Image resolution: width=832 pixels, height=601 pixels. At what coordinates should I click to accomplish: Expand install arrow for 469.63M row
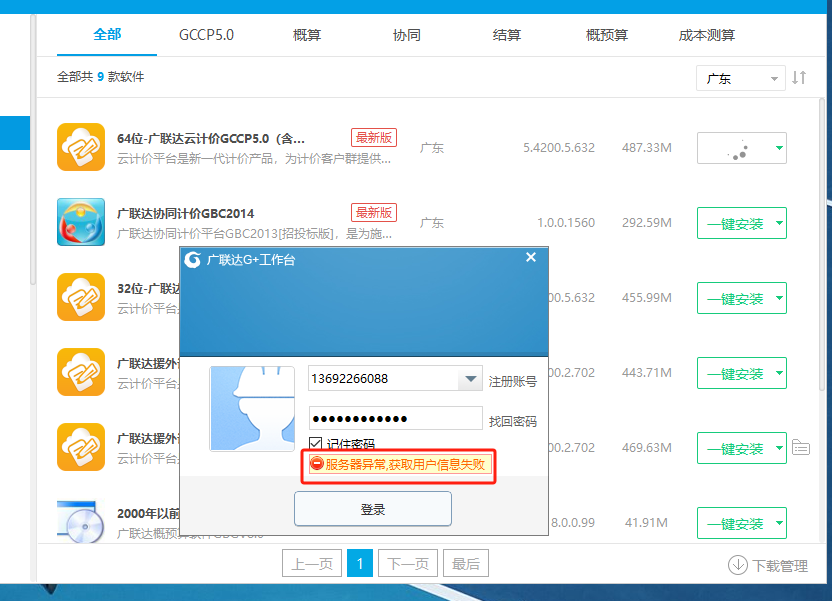[x=779, y=448]
